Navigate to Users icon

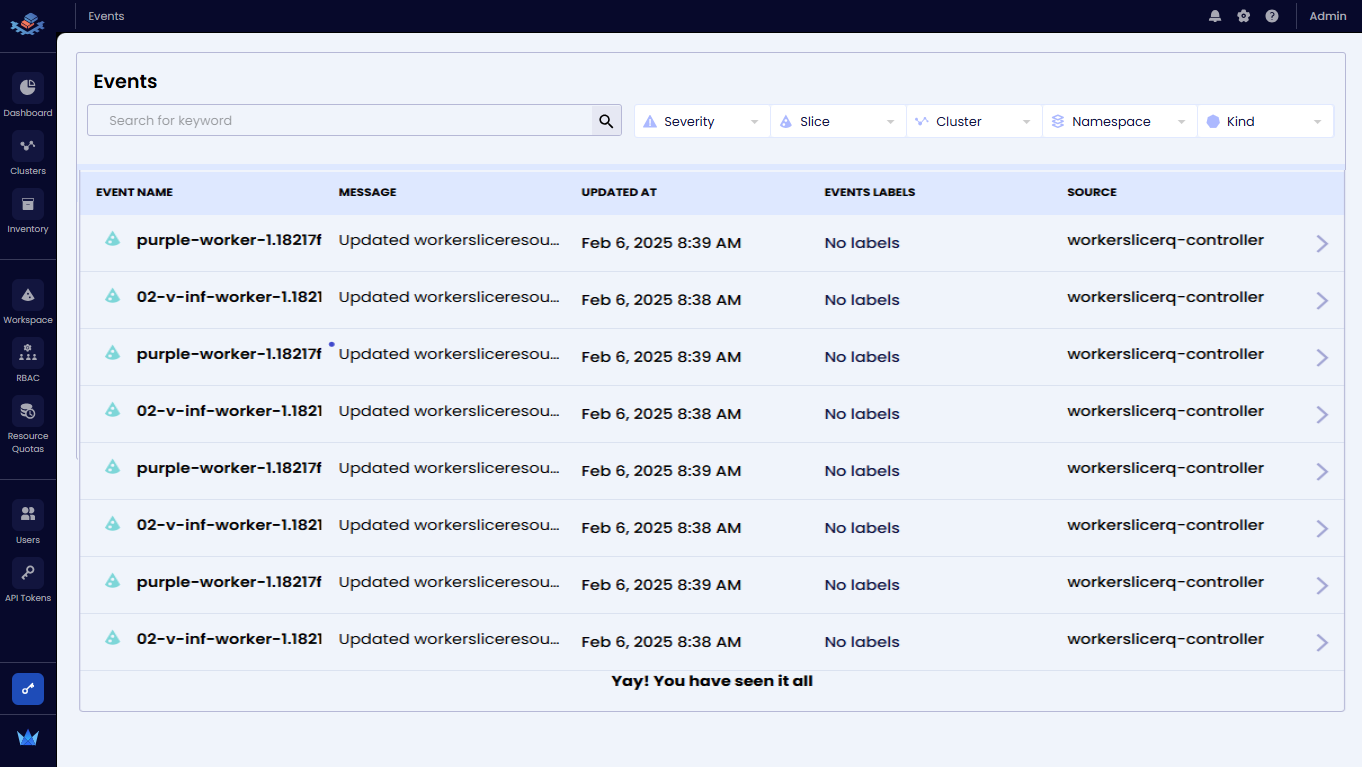[28, 515]
